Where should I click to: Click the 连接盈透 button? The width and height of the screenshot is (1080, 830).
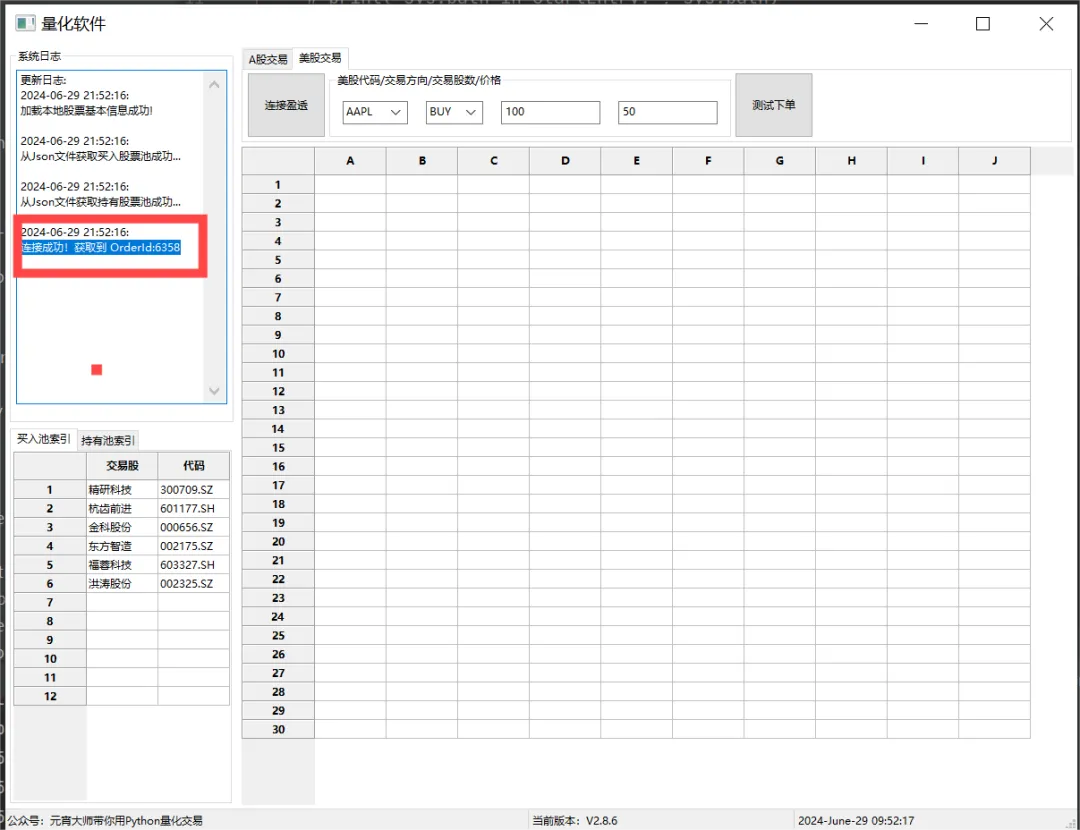[287, 105]
